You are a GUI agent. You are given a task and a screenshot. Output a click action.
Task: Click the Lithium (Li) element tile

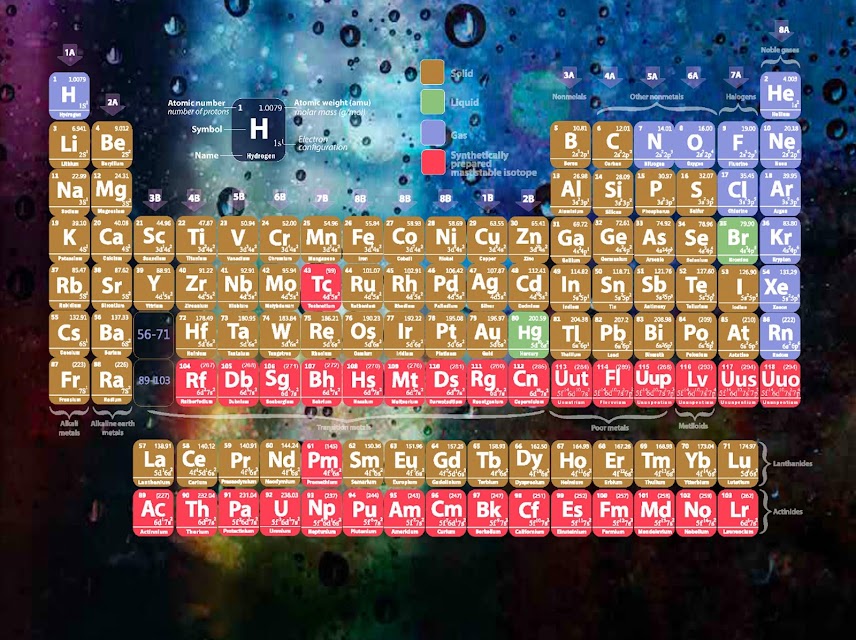pyautogui.click(x=69, y=145)
